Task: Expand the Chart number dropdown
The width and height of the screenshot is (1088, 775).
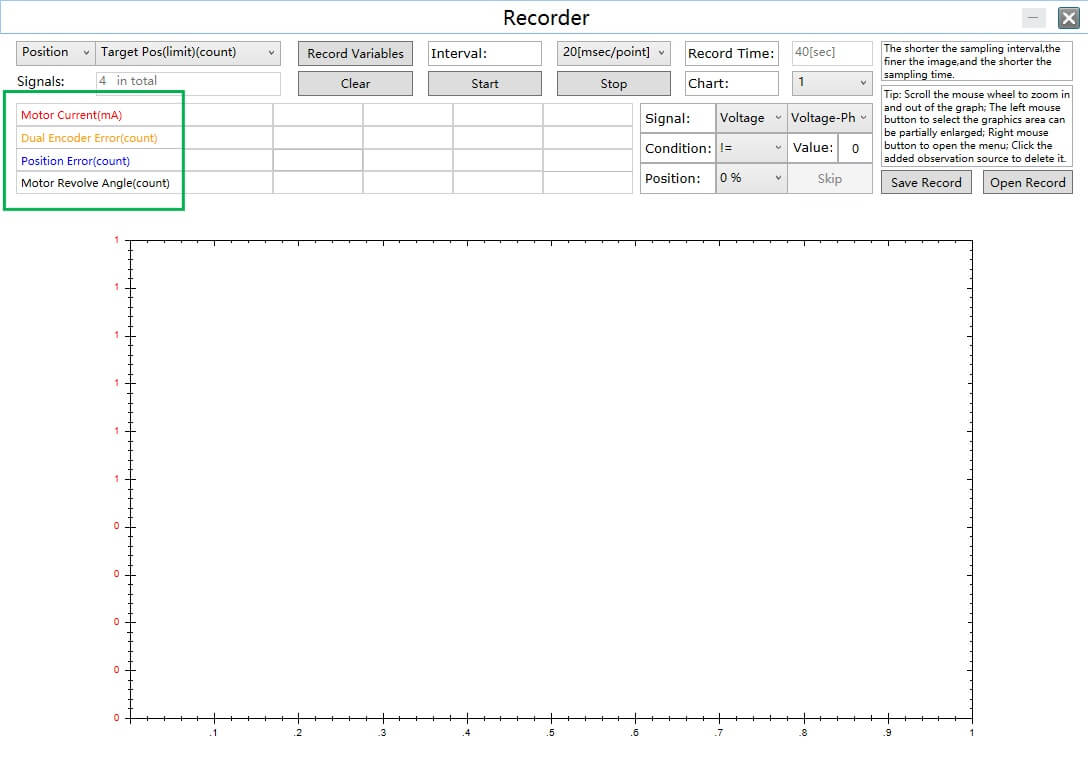Action: point(832,83)
